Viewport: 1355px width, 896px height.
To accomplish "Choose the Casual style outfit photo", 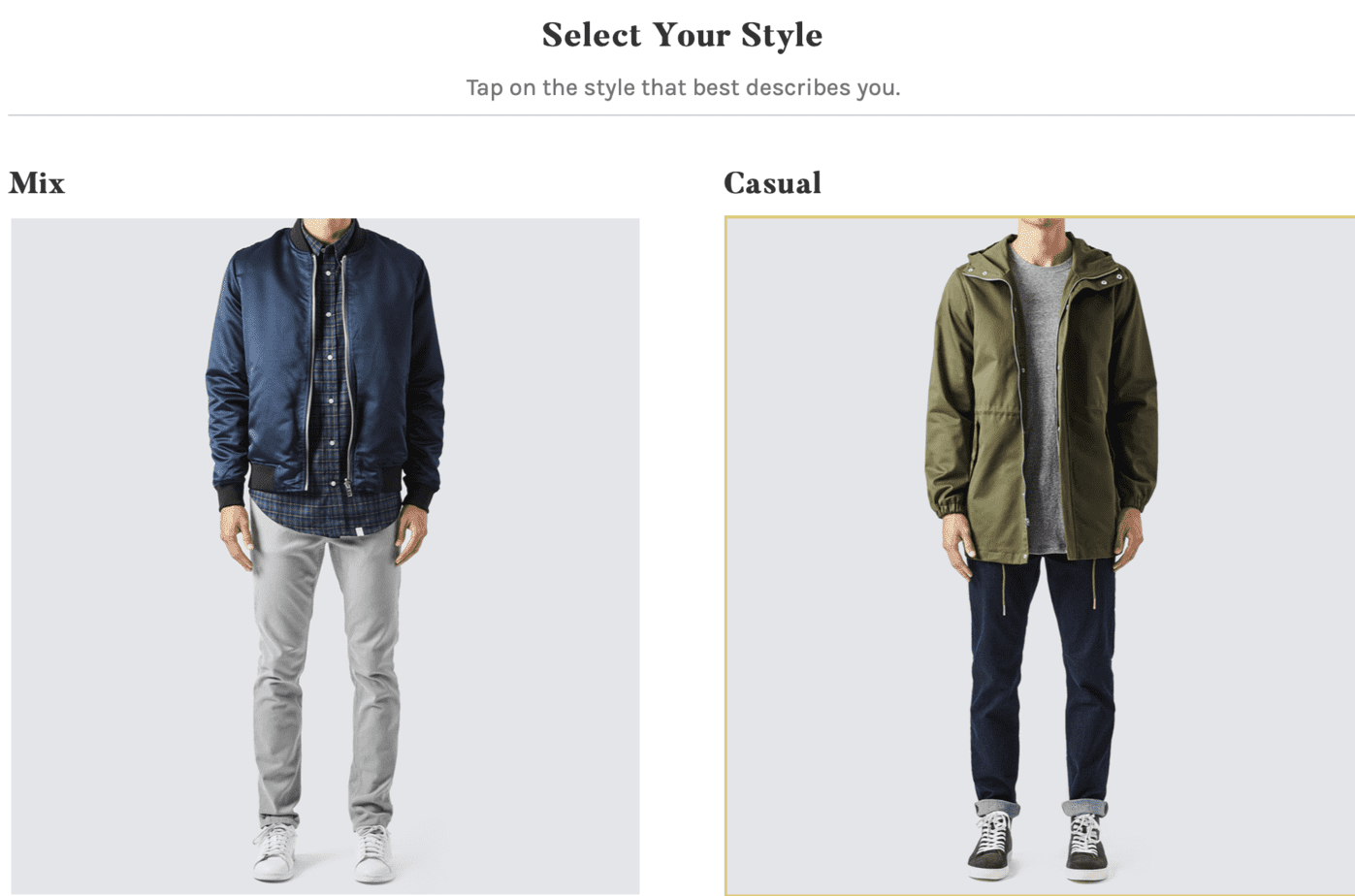I will [x=1040, y=556].
